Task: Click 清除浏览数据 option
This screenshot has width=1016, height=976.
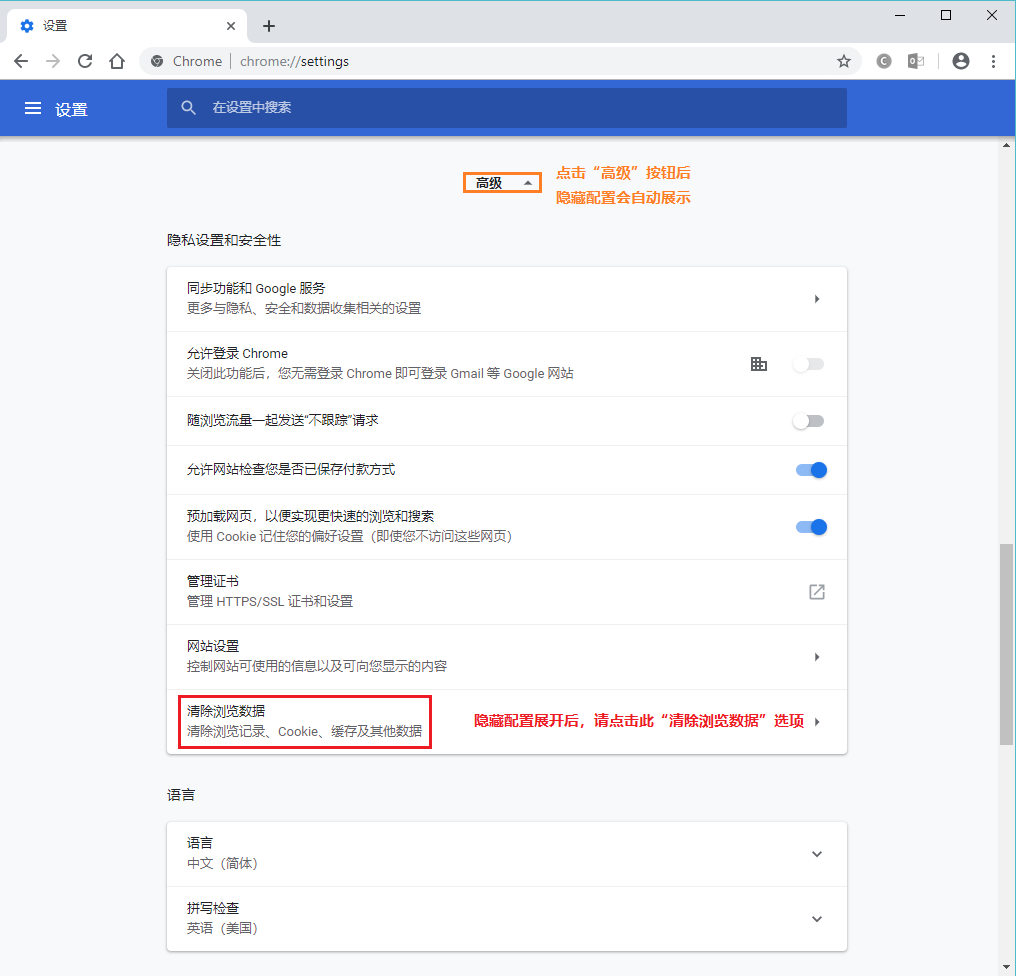Action: point(305,721)
